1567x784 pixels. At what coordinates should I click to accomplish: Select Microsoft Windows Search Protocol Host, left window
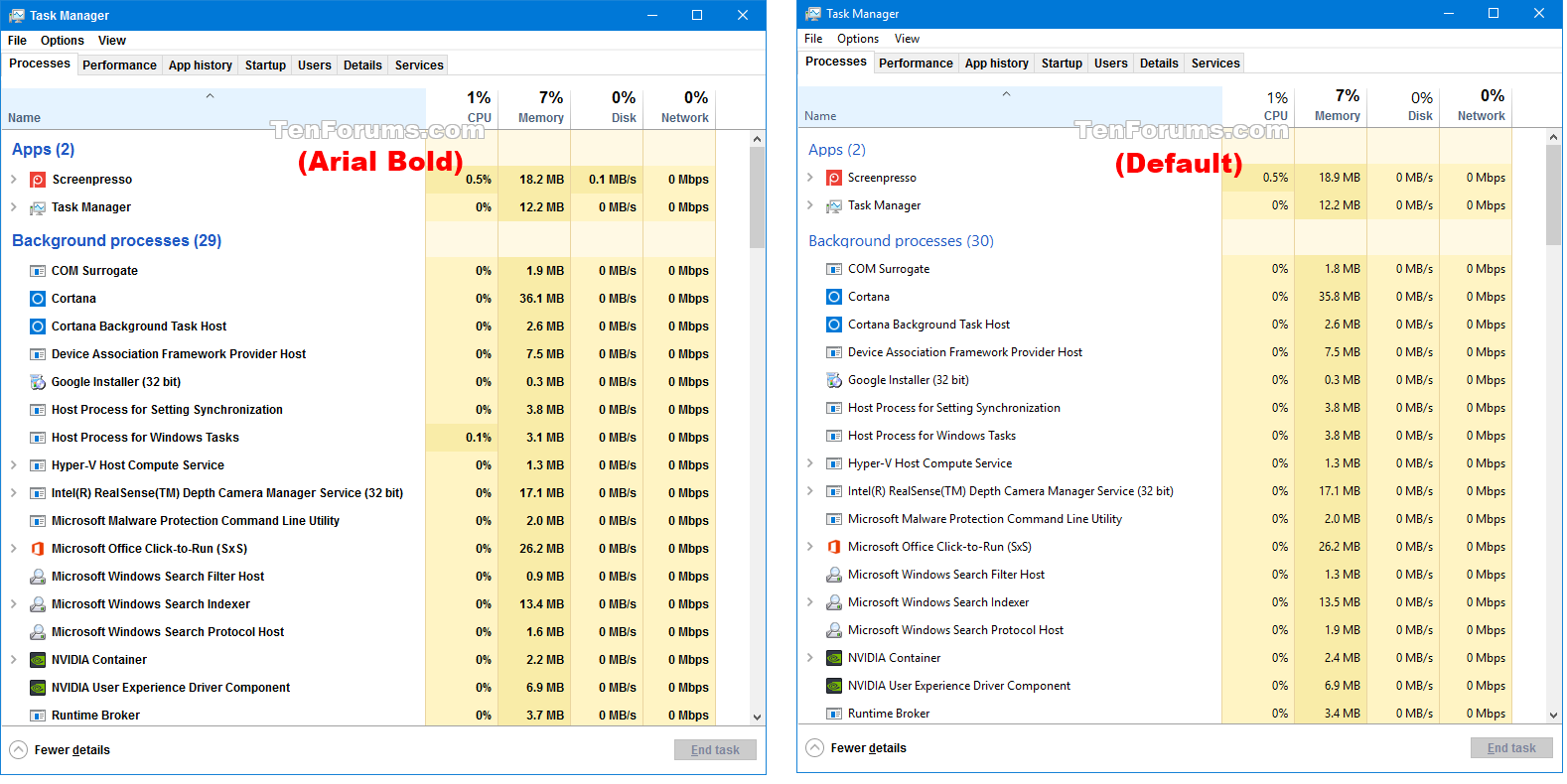[358, 632]
